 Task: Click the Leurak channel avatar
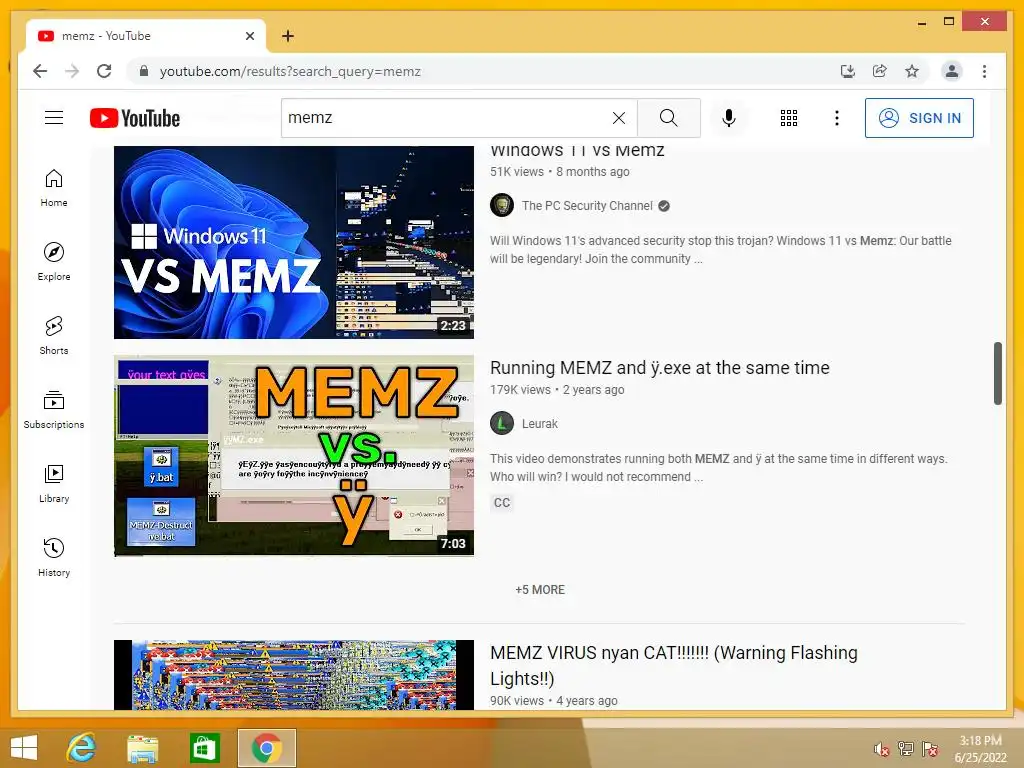[502, 424]
